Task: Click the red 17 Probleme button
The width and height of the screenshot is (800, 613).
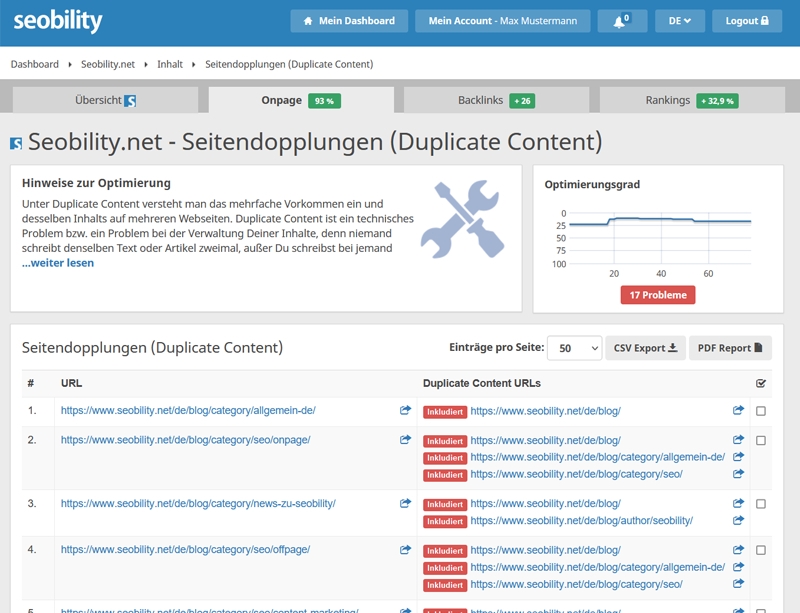Action: tap(658, 295)
